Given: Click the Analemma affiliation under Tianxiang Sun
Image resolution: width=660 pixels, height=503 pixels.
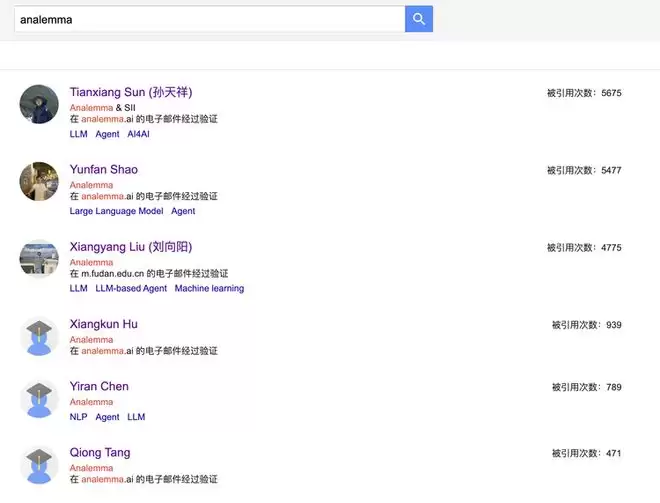Looking at the screenshot, I should tap(91, 107).
